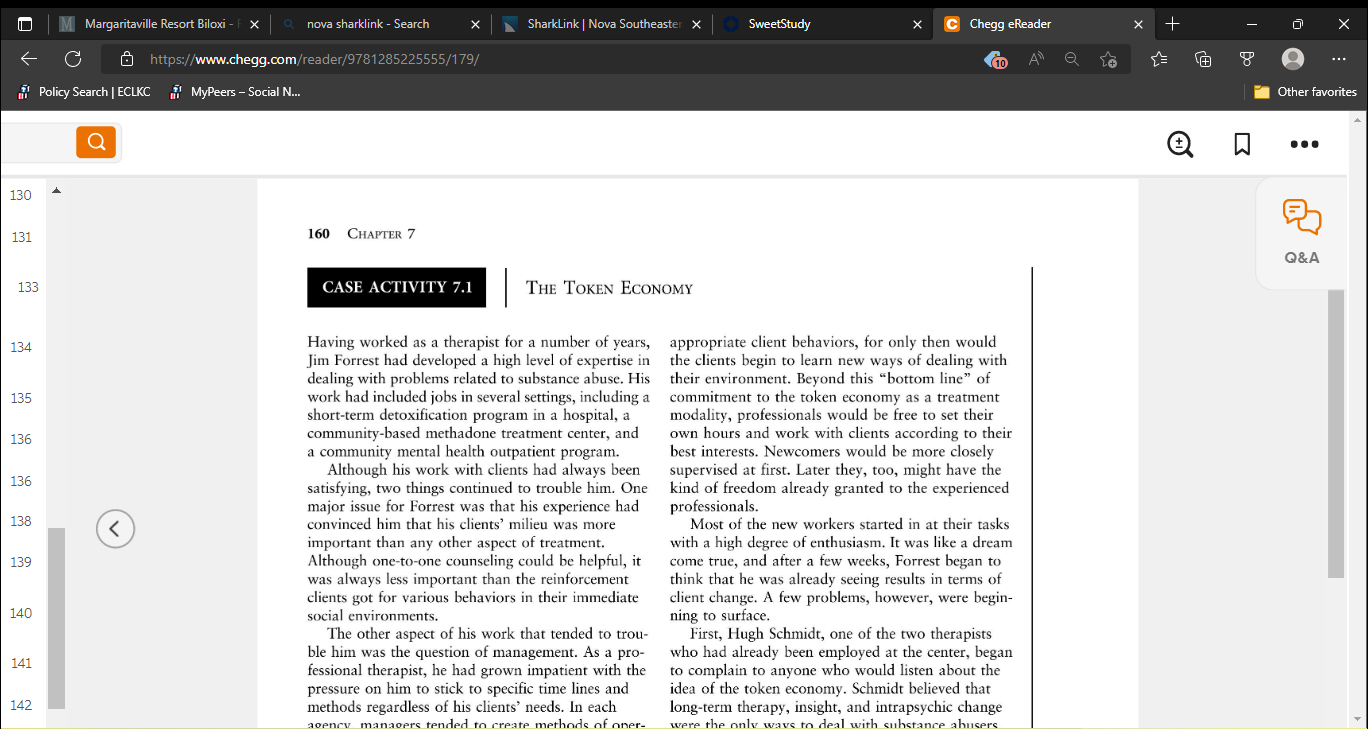The height and width of the screenshot is (729, 1368).
Task: Click the orange search button
Action: pyautogui.click(x=96, y=142)
